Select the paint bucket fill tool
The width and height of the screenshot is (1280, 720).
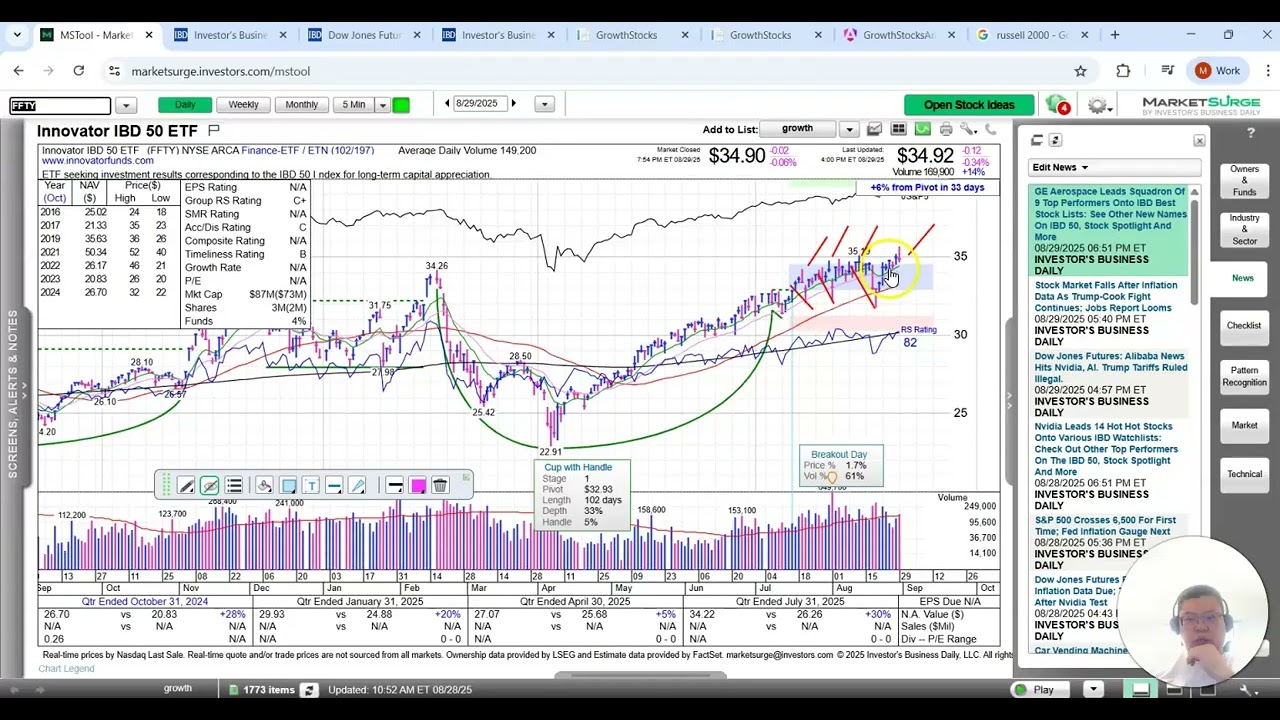(x=264, y=486)
